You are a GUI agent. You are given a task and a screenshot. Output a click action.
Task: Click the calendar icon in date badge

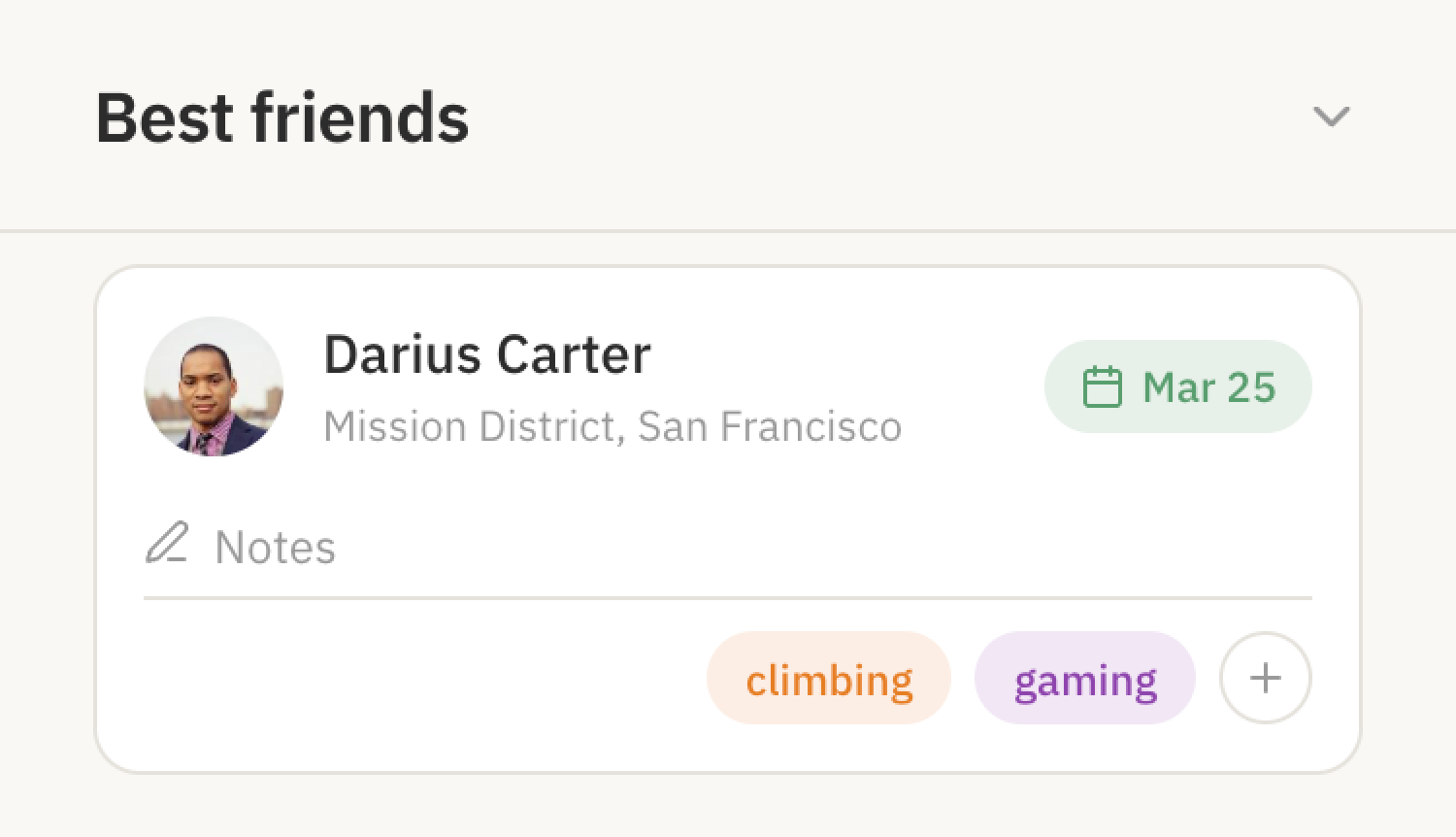(x=1102, y=387)
